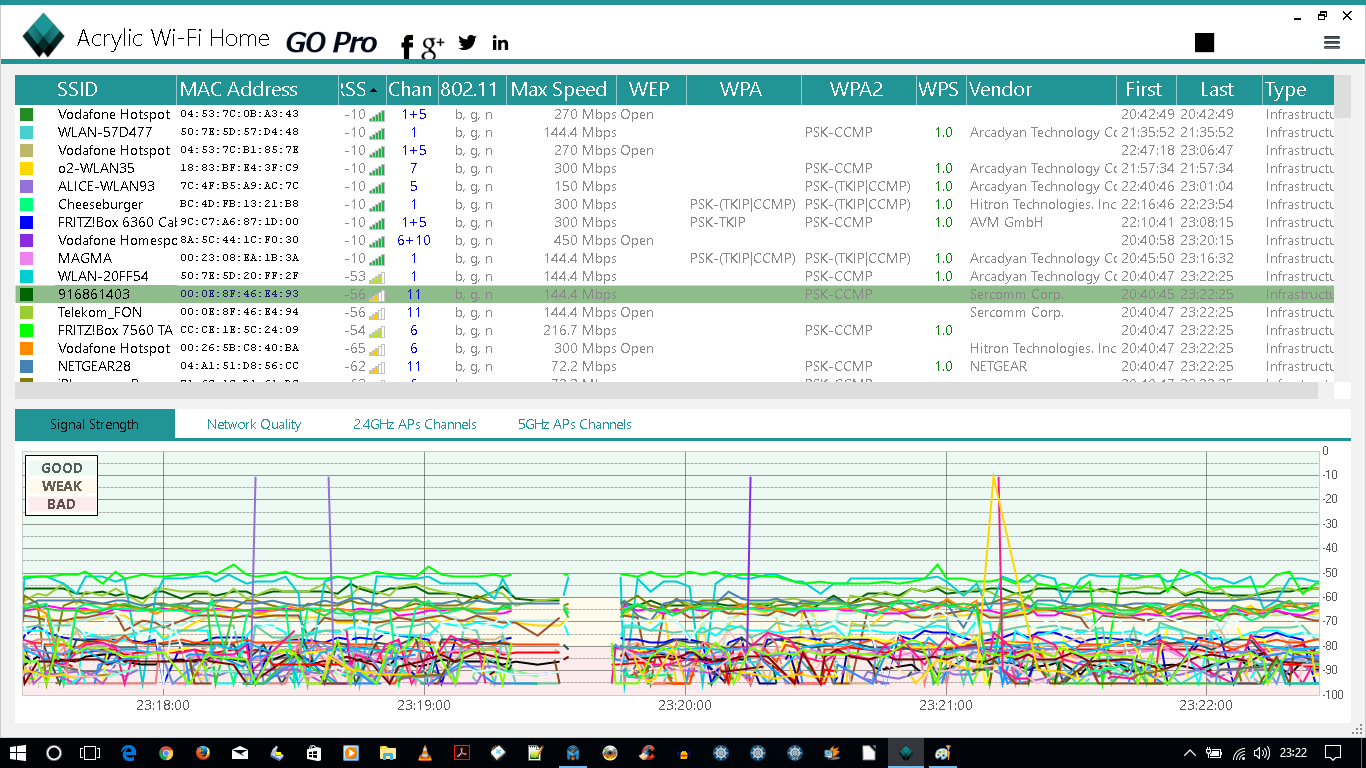Open Task View in taskbar
The height and width of the screenshot is (768, 1366).
coord(90,752)
